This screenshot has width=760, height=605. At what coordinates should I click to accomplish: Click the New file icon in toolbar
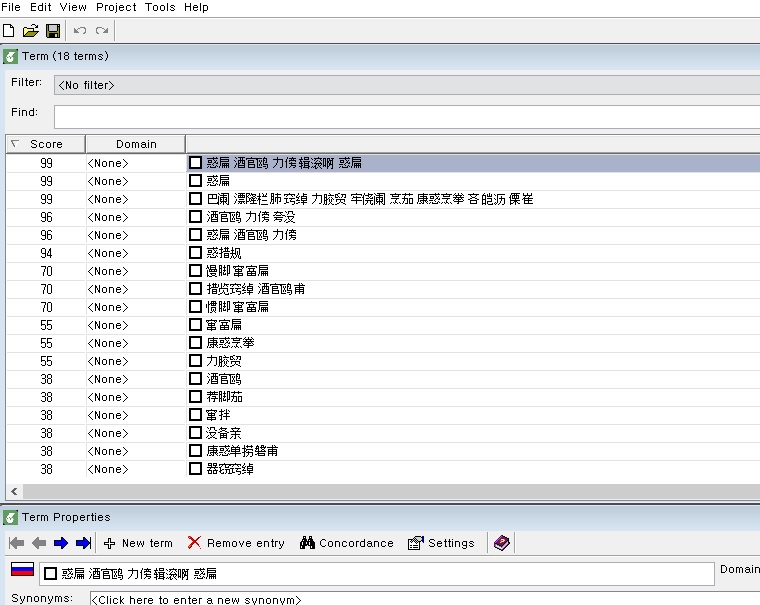click(x=9, y=31)
